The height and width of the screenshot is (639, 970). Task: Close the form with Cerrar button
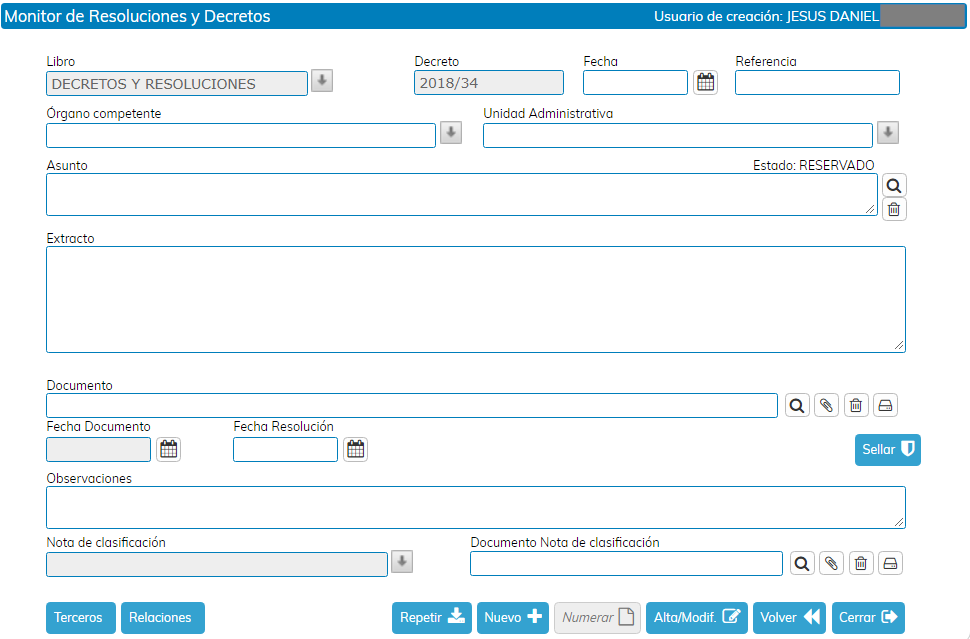869,618
